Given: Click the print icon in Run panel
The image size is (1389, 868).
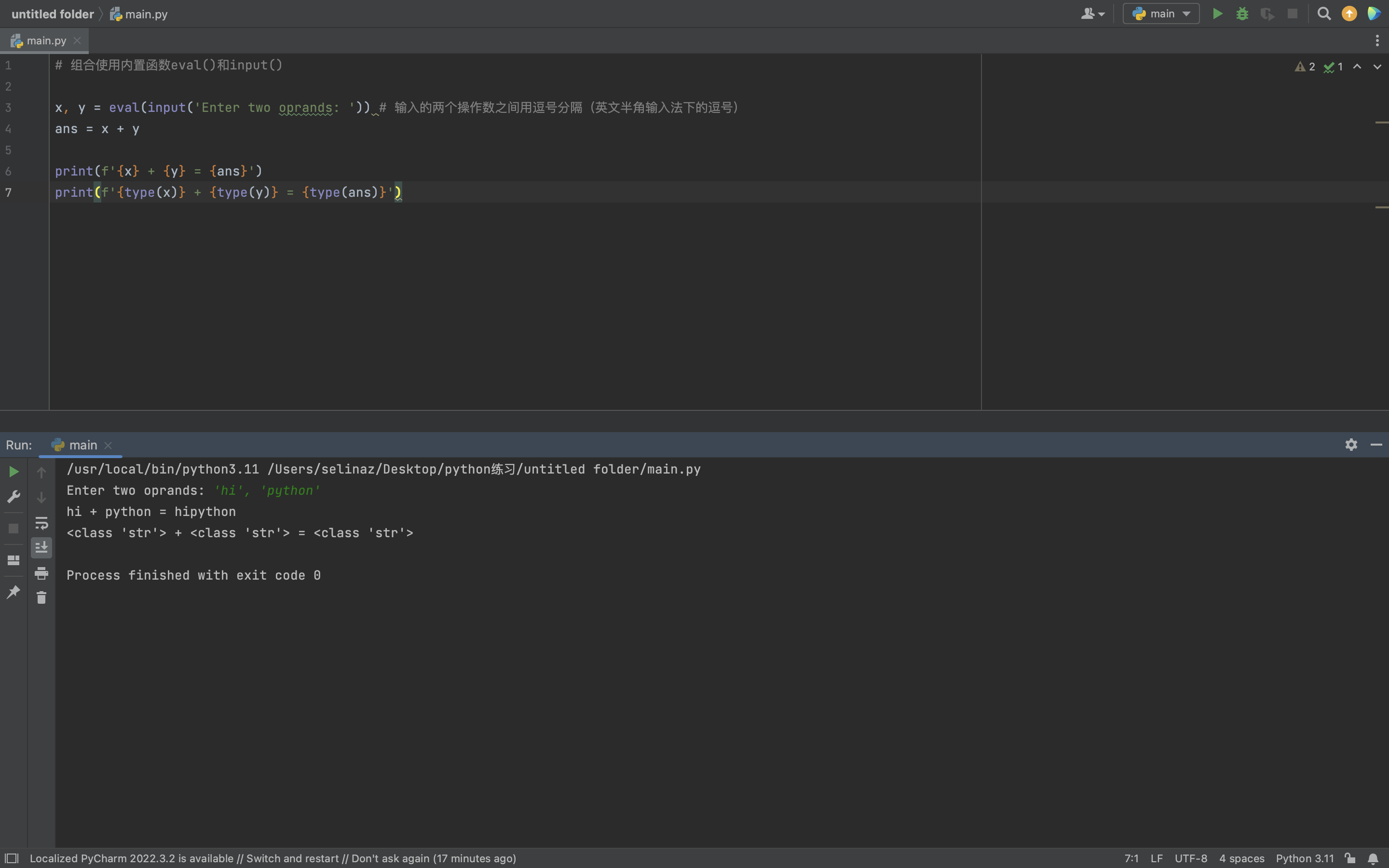Looking at the screenshot, I should point(41,573).
